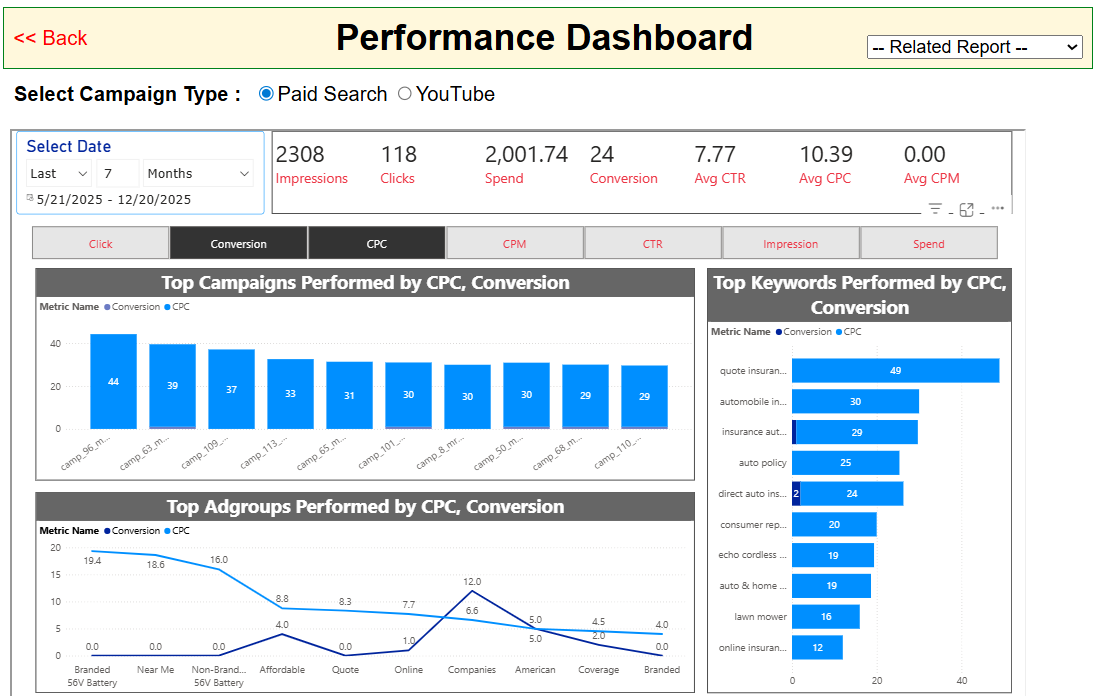The width and height of the screenshot is (1097, 696).
Task: Click Conversion legend marker in Top Adgroups
Action: (x=108, y=531)
